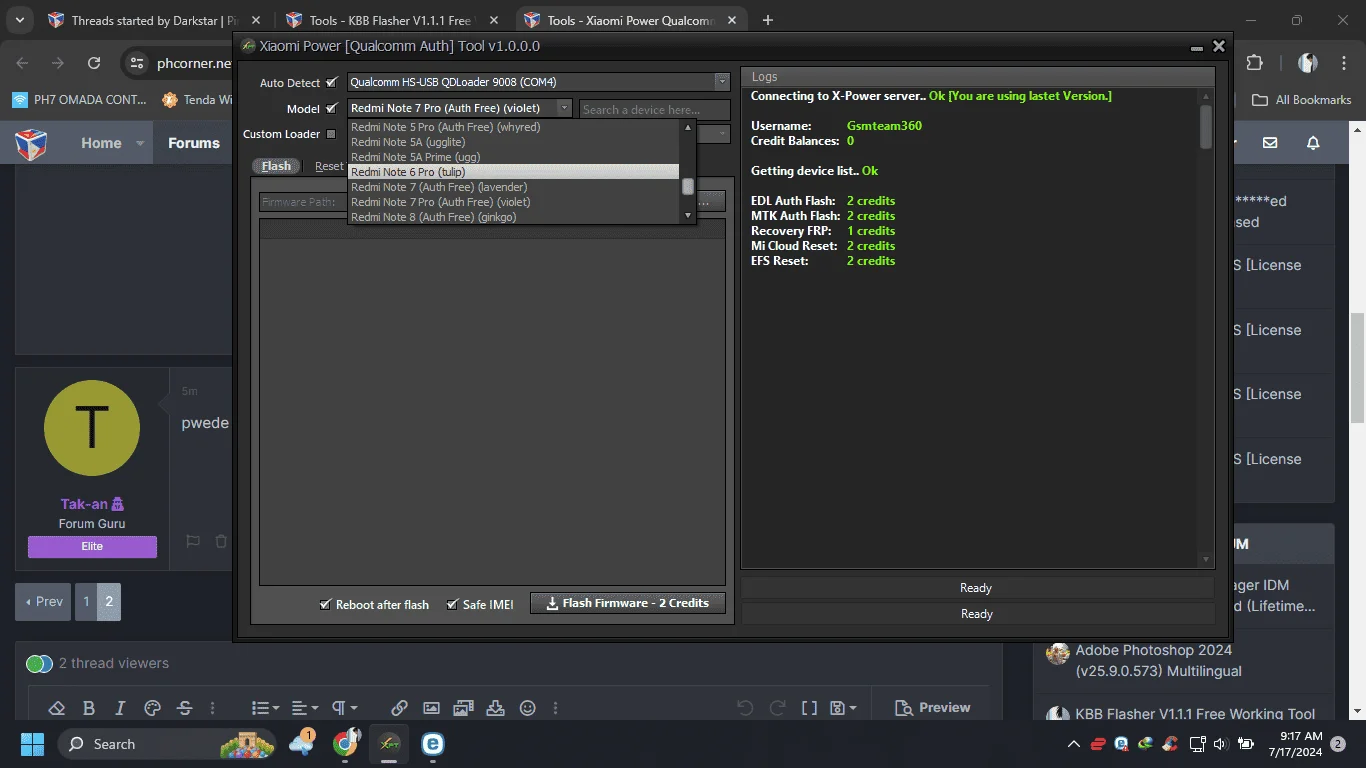Open the Chrome profile avatar

1307,63
